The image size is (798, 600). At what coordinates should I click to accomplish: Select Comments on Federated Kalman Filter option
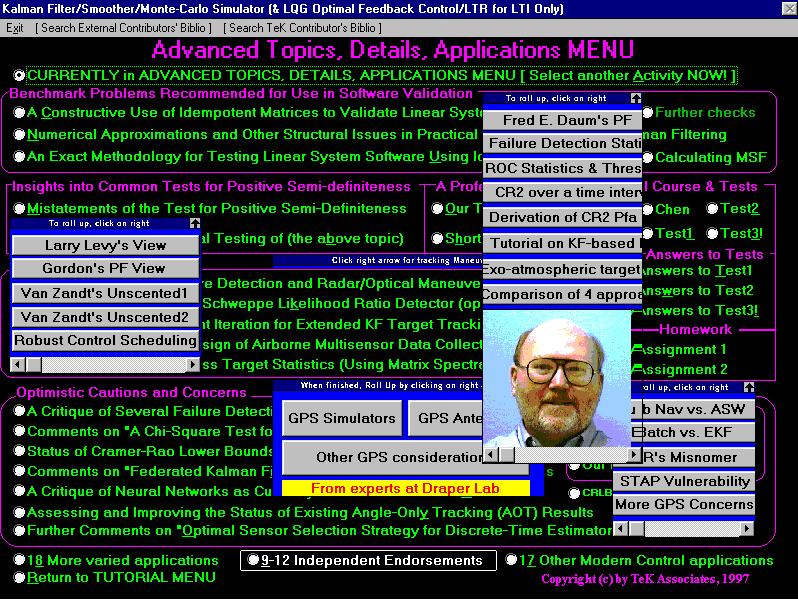(x=19, y=471)
